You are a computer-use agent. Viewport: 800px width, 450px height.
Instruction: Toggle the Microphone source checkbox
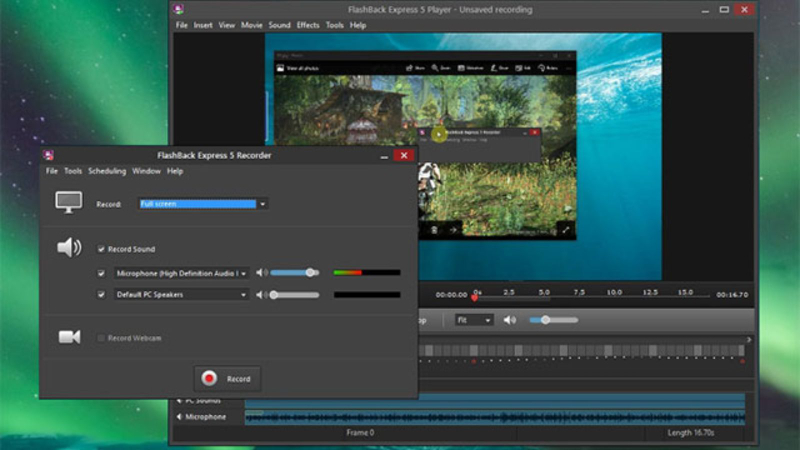click(101, 273)
